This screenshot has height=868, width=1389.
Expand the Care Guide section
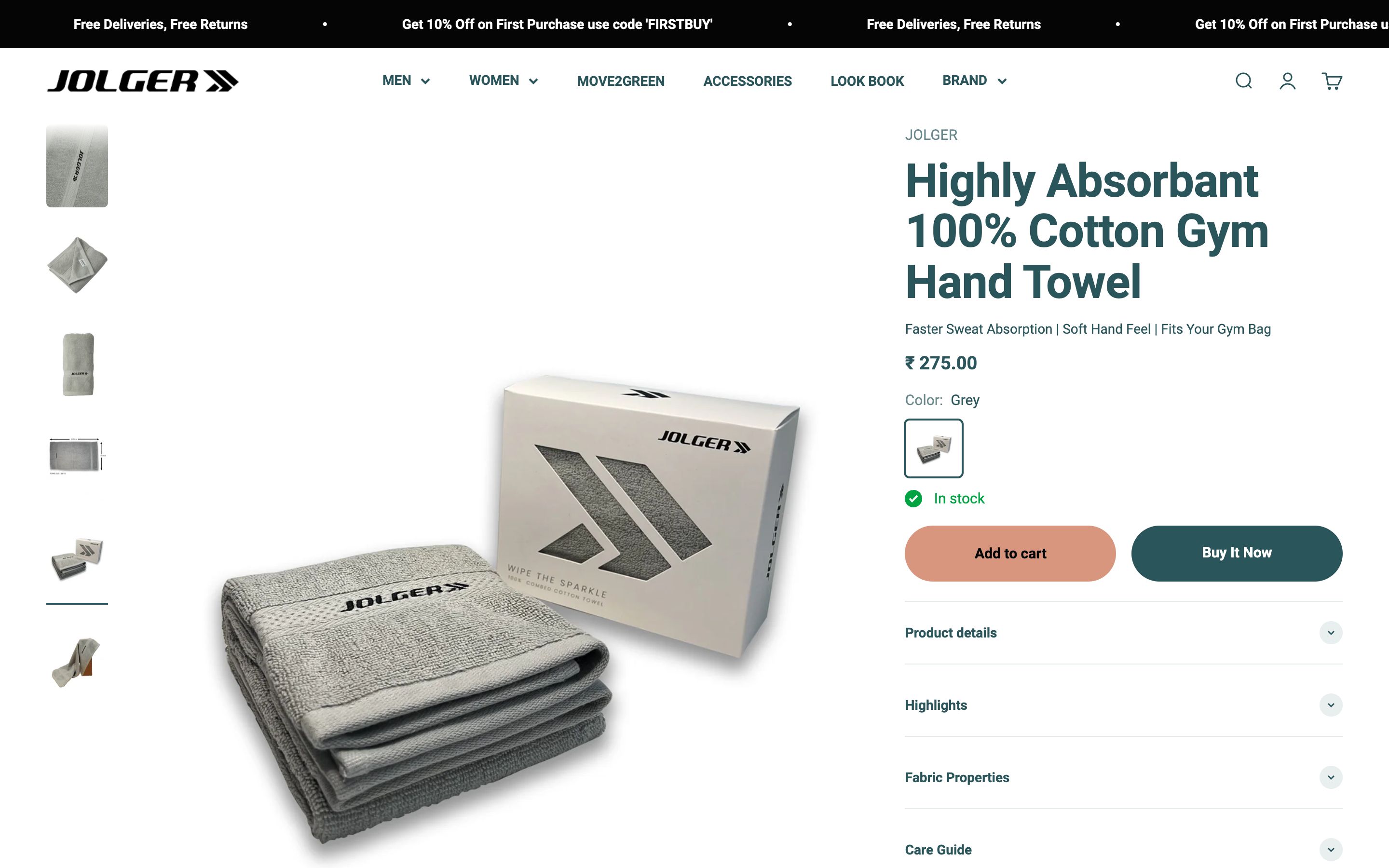point(1123,850)
